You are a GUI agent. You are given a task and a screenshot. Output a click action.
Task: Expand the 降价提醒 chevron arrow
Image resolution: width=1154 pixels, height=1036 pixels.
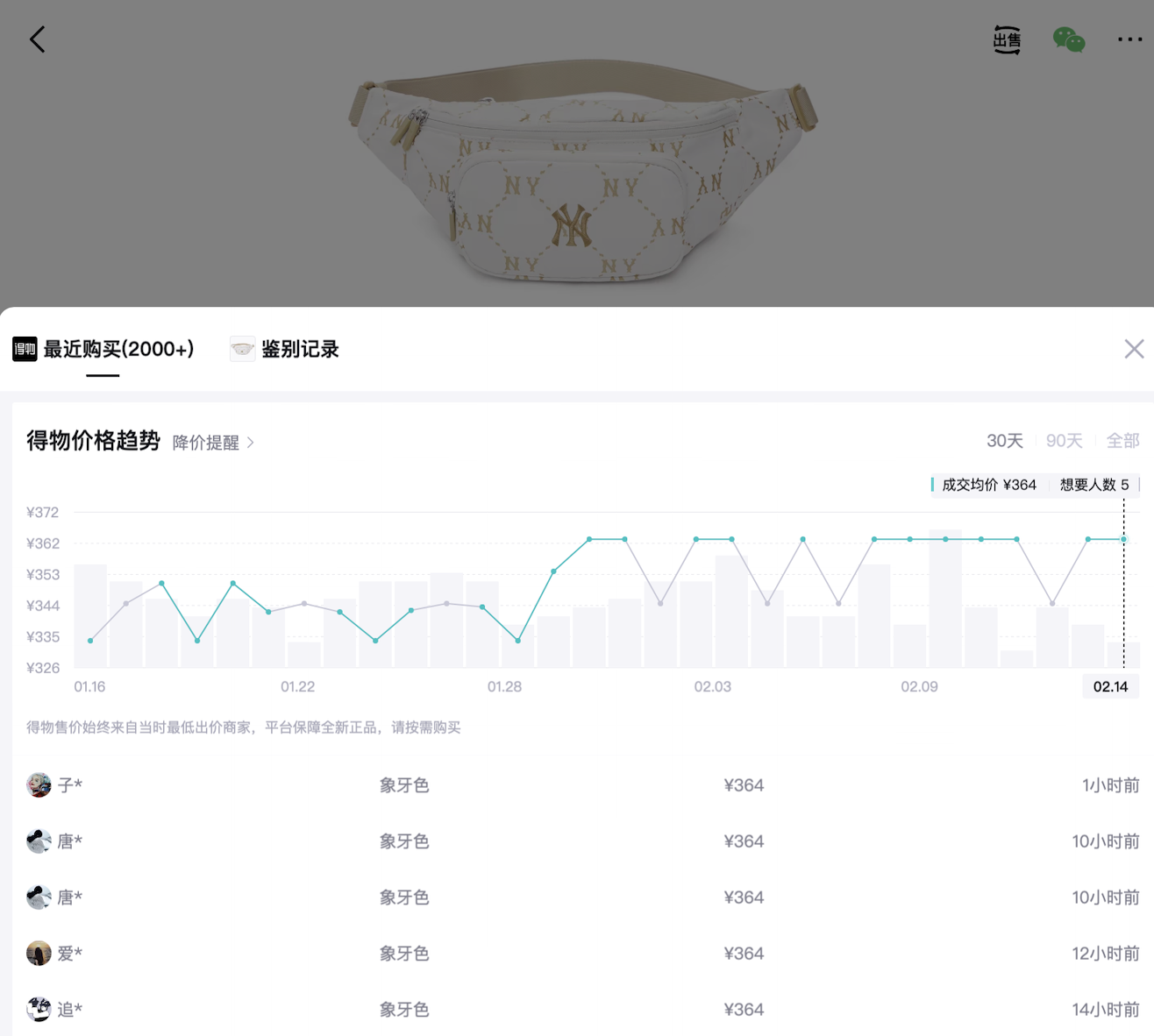tap(251, 443)
